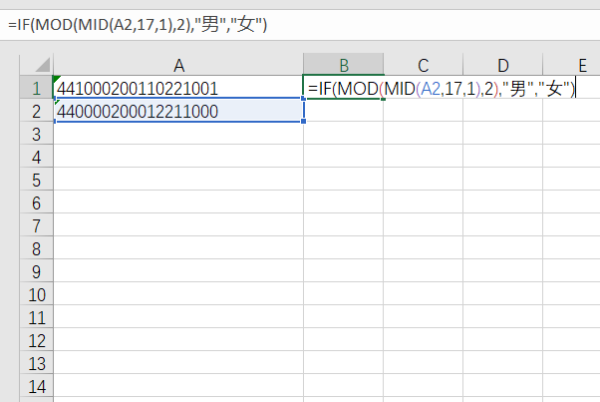The width and height of the screenshot is (600, 402).
Task: Select column A header
Action: point(179,65)
